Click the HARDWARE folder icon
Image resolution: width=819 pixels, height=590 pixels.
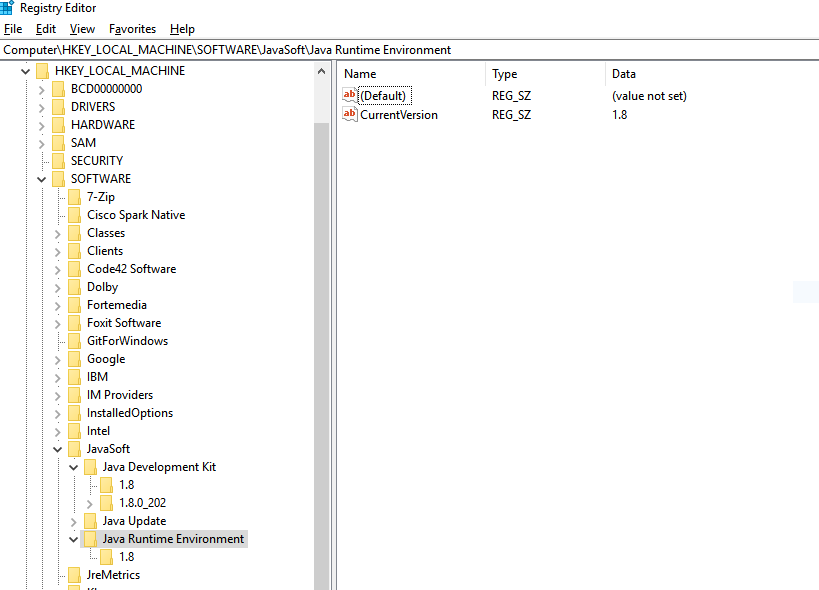58,125
